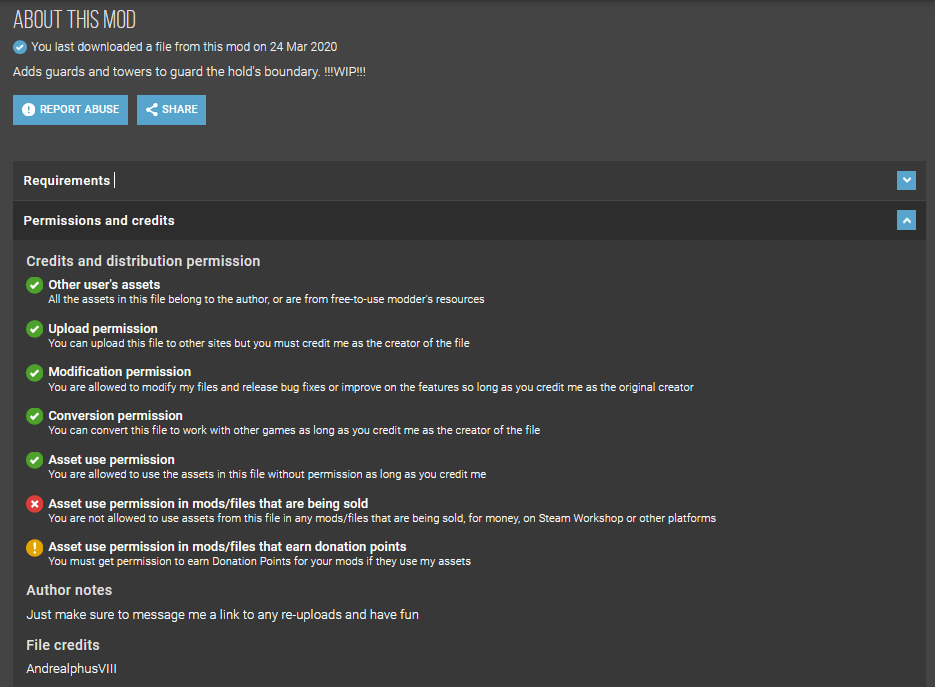Click red X icon for sold mods permission
The width and height of the screenshot is (935, 687).
[x=35, y=504]
